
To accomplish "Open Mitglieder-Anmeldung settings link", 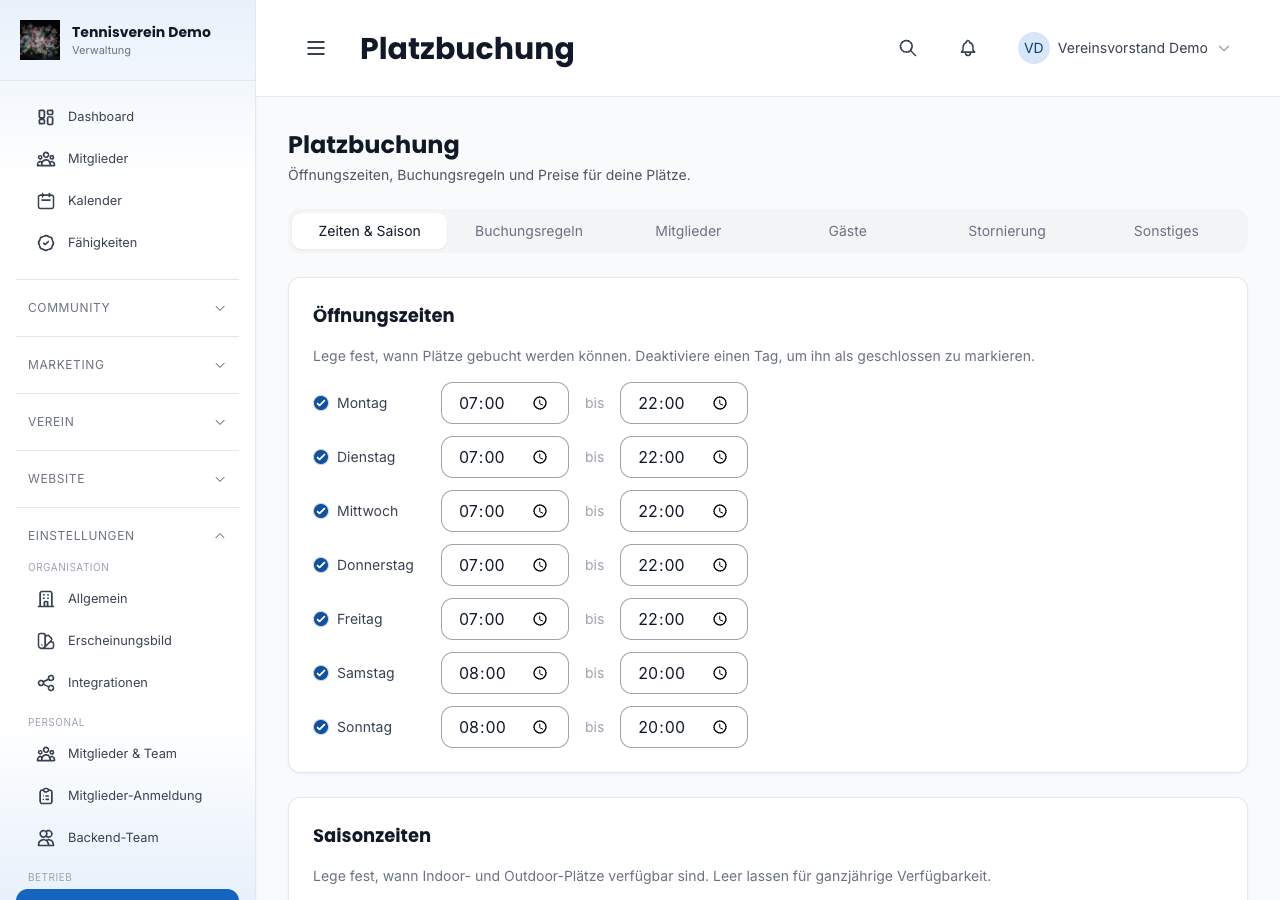I will point(128,796).
